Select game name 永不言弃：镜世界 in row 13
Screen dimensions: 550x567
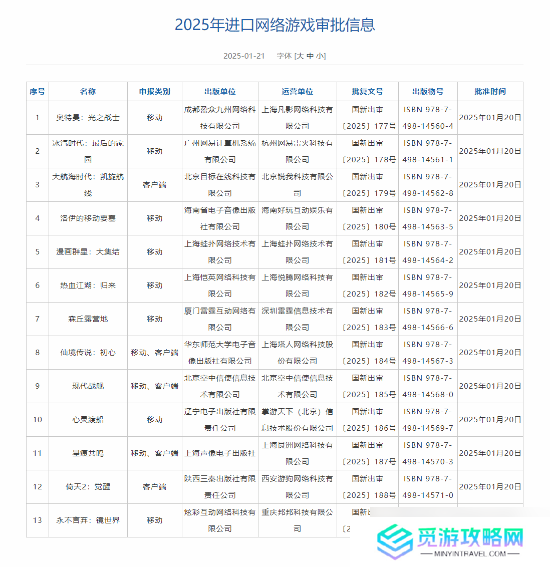pyautogui.click(x=88, y=520)
